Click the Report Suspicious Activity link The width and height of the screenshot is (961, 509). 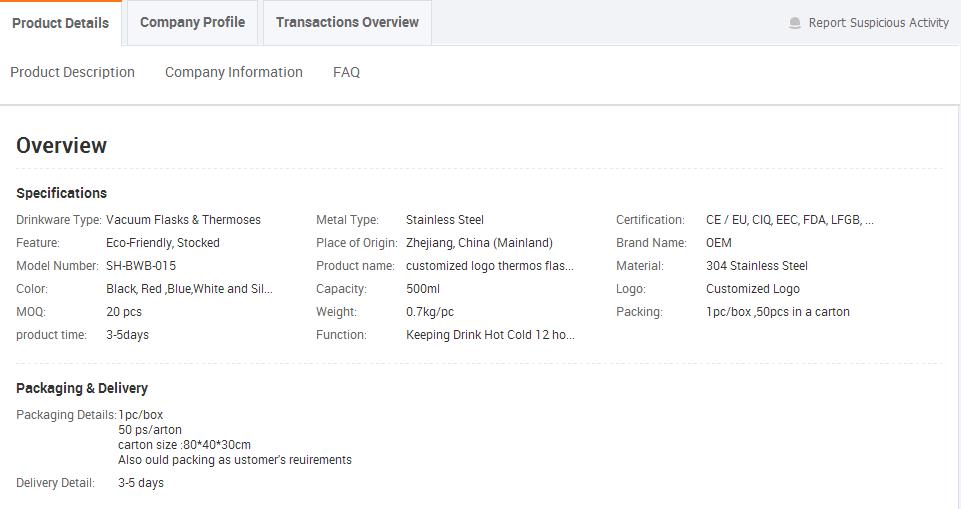coord(878,23)
